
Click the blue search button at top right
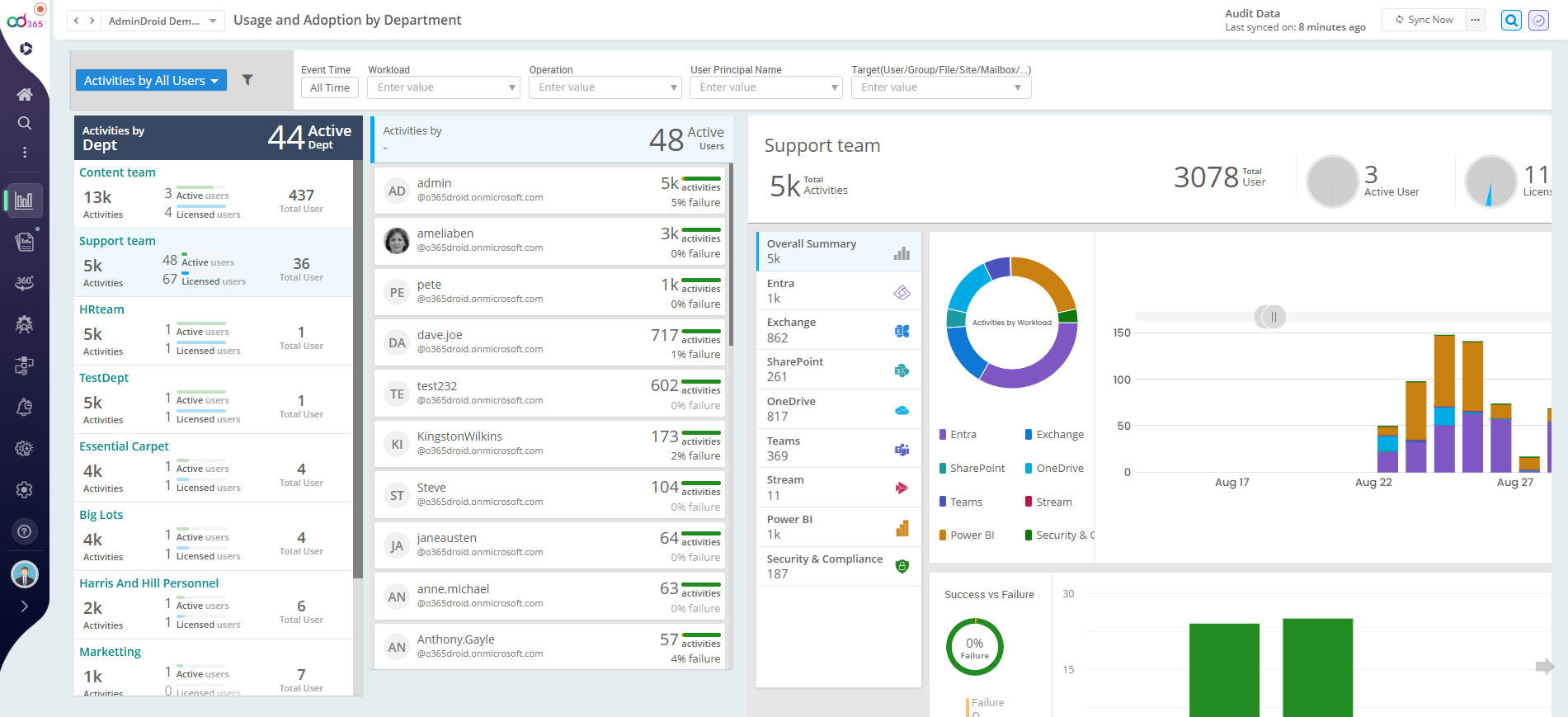coord(1511,21)
